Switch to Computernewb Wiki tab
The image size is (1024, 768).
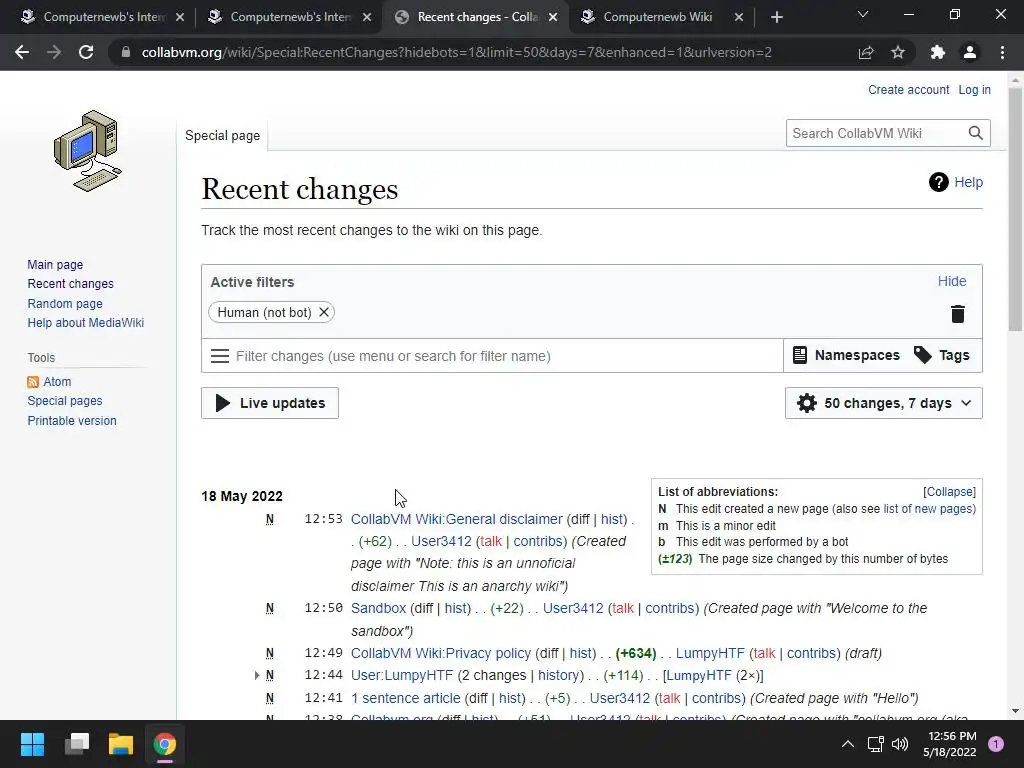click(x=657, y=17)
